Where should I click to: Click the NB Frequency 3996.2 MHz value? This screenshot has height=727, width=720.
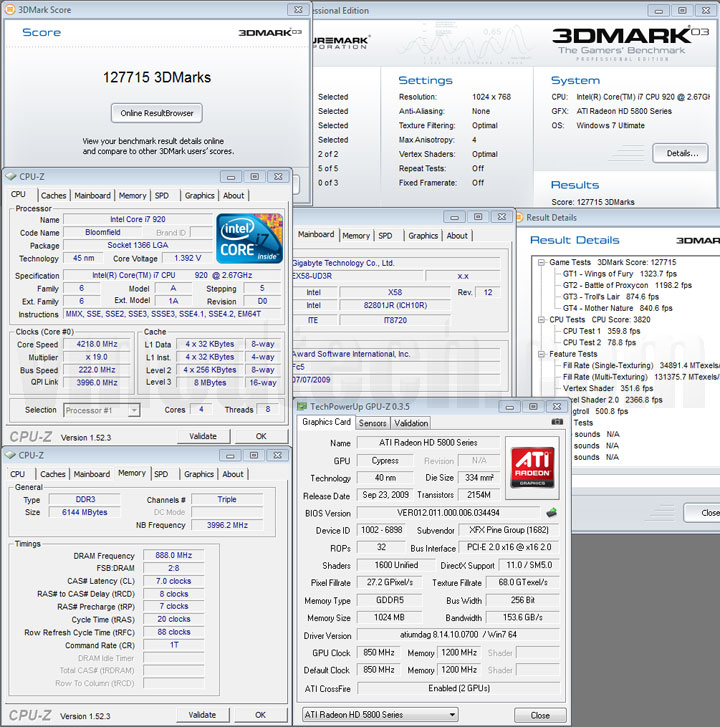click(227, 525)
